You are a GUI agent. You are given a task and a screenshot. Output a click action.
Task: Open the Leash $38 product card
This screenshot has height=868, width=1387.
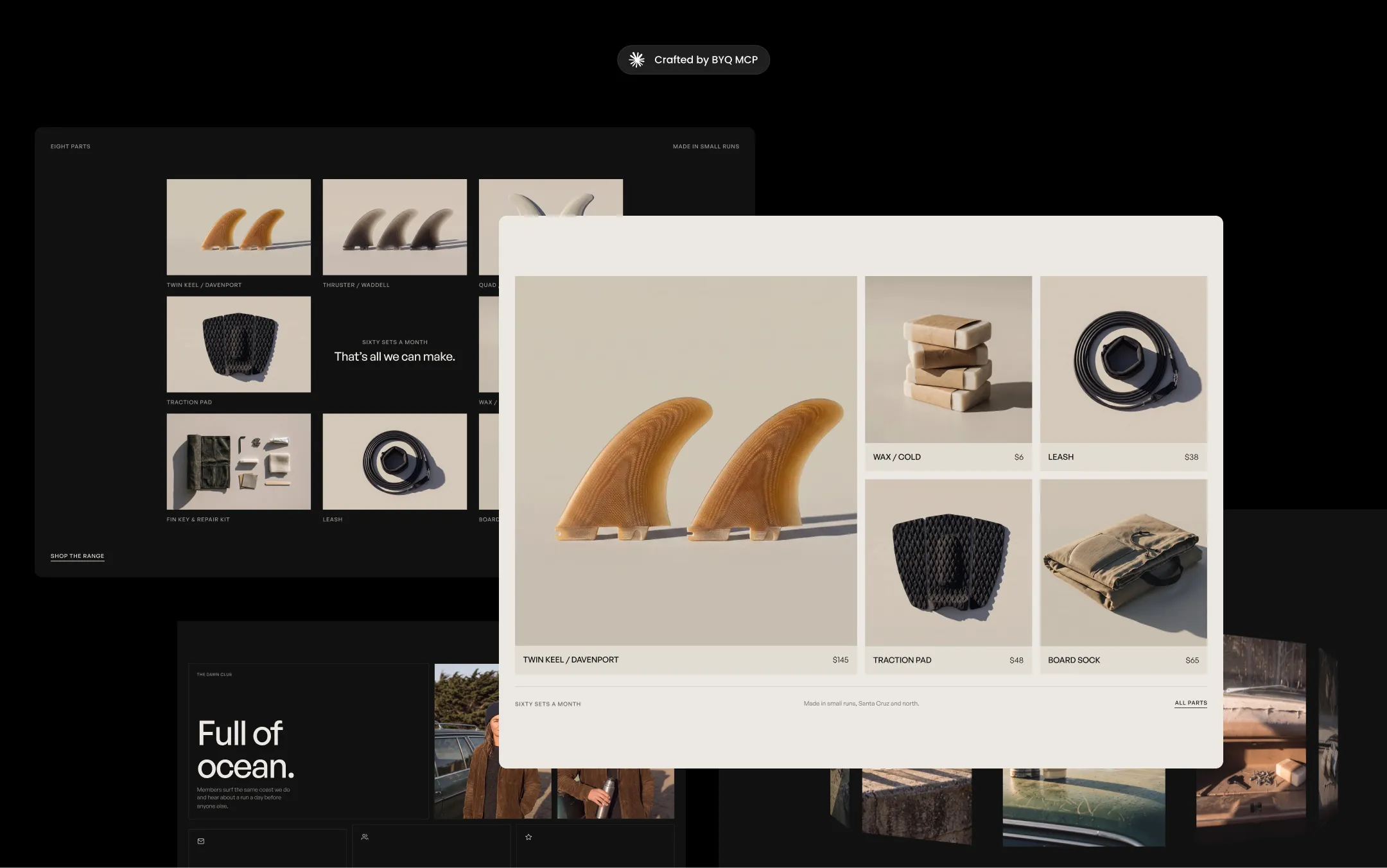point(1123,374)
